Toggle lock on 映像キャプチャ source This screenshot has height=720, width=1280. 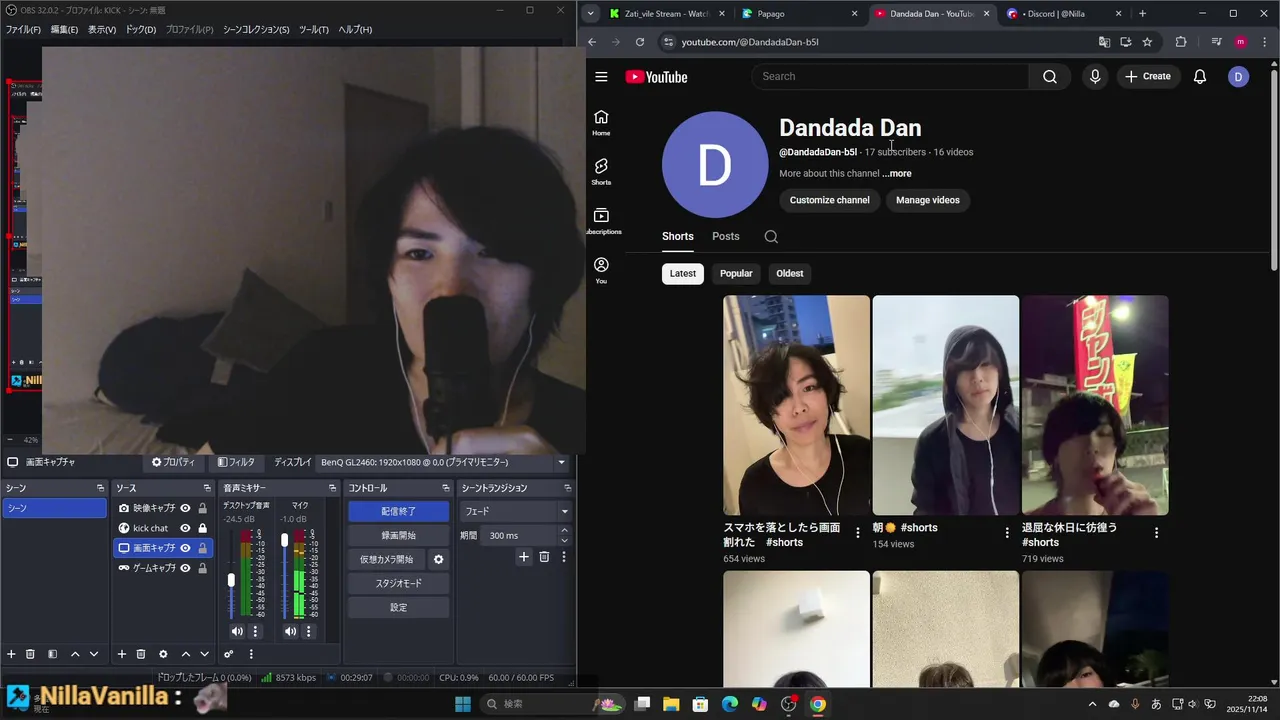202,508
